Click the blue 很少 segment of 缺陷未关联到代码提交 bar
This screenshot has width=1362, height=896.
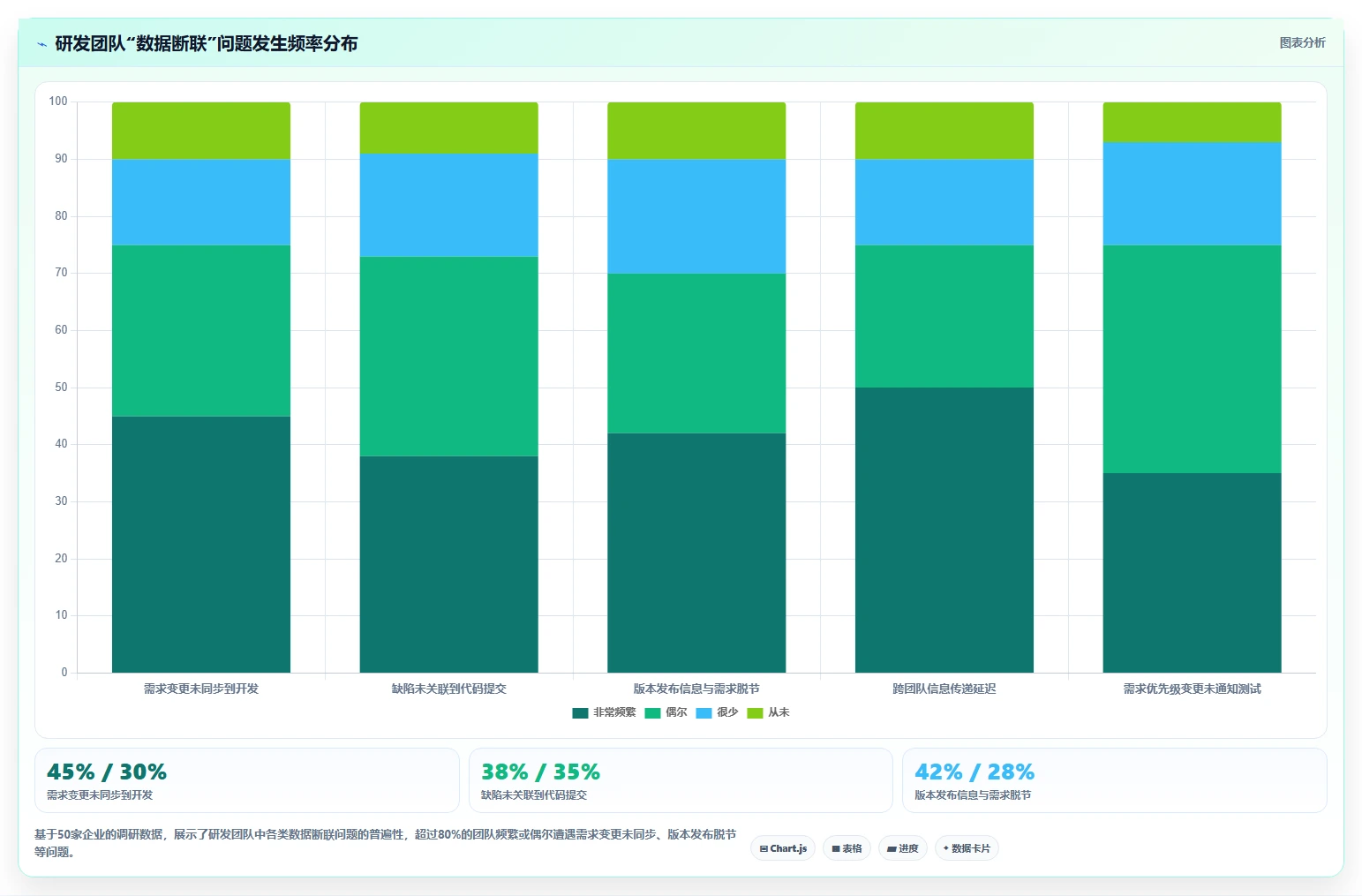tap(448, 206)
